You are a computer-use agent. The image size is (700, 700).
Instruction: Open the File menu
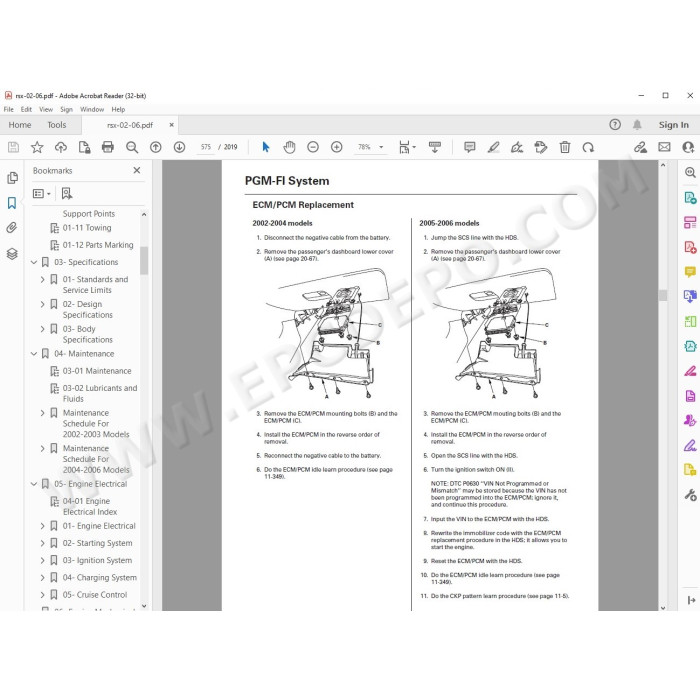click(x=8, y=109)
